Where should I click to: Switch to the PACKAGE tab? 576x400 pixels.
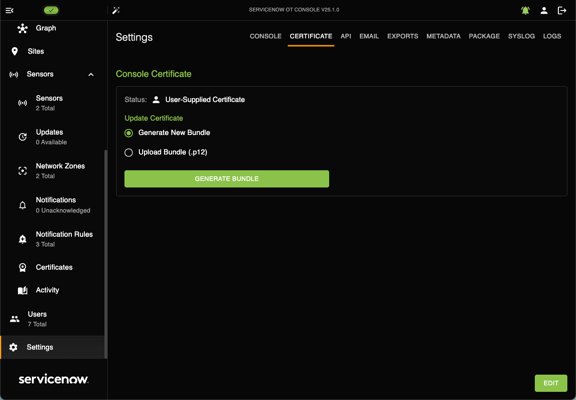click(484, 36)
